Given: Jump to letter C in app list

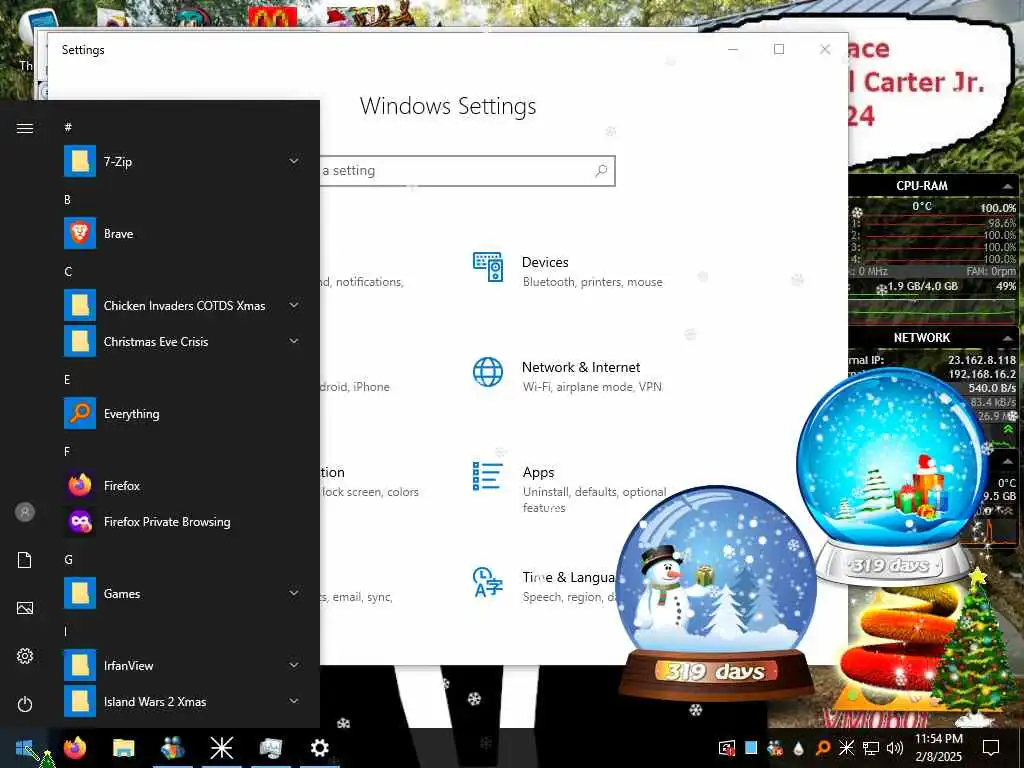Looking at the screenshot, I should tap(68, 272).
